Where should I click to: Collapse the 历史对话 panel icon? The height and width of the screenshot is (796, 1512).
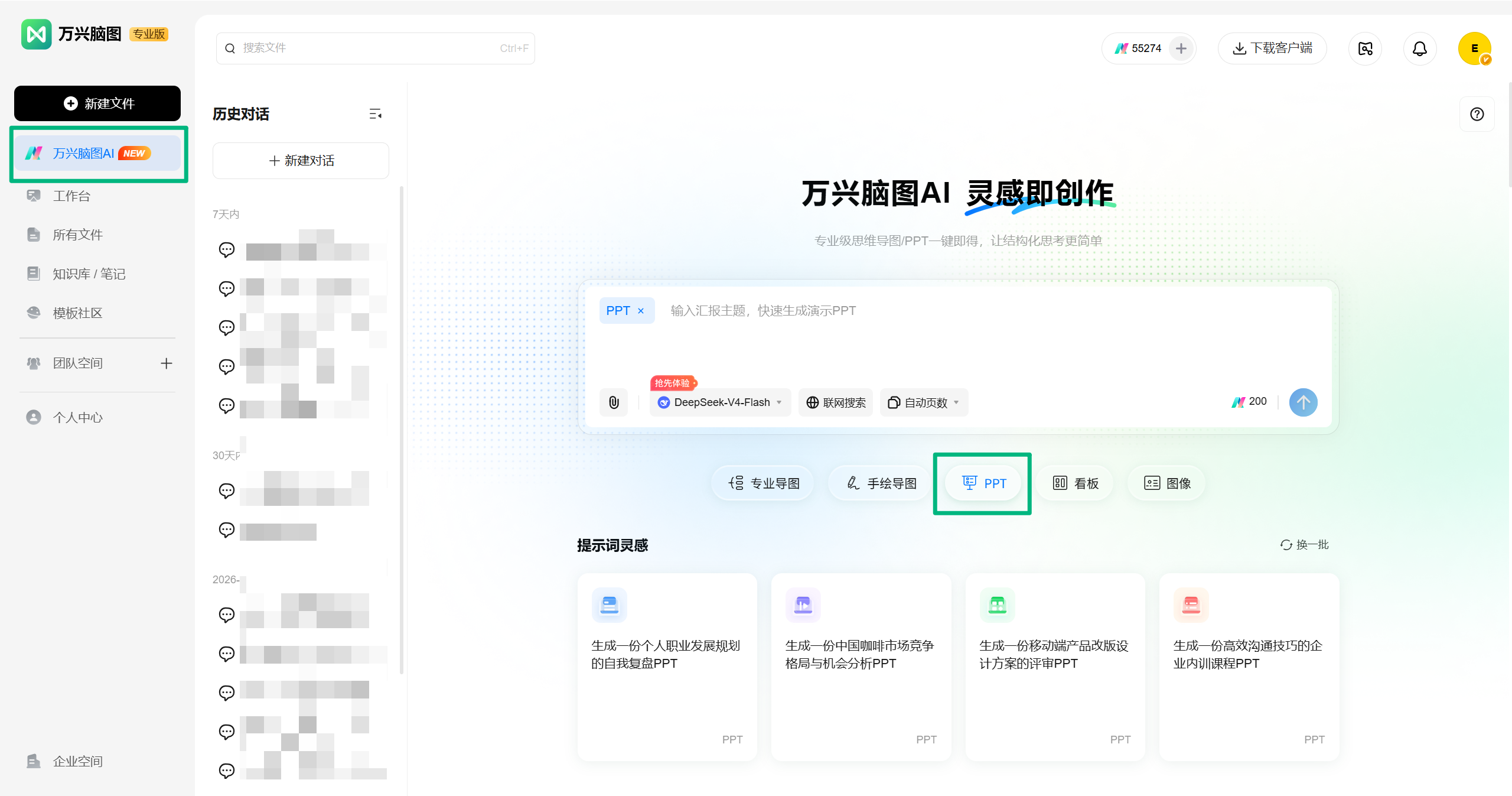click(x=376, y=114)
